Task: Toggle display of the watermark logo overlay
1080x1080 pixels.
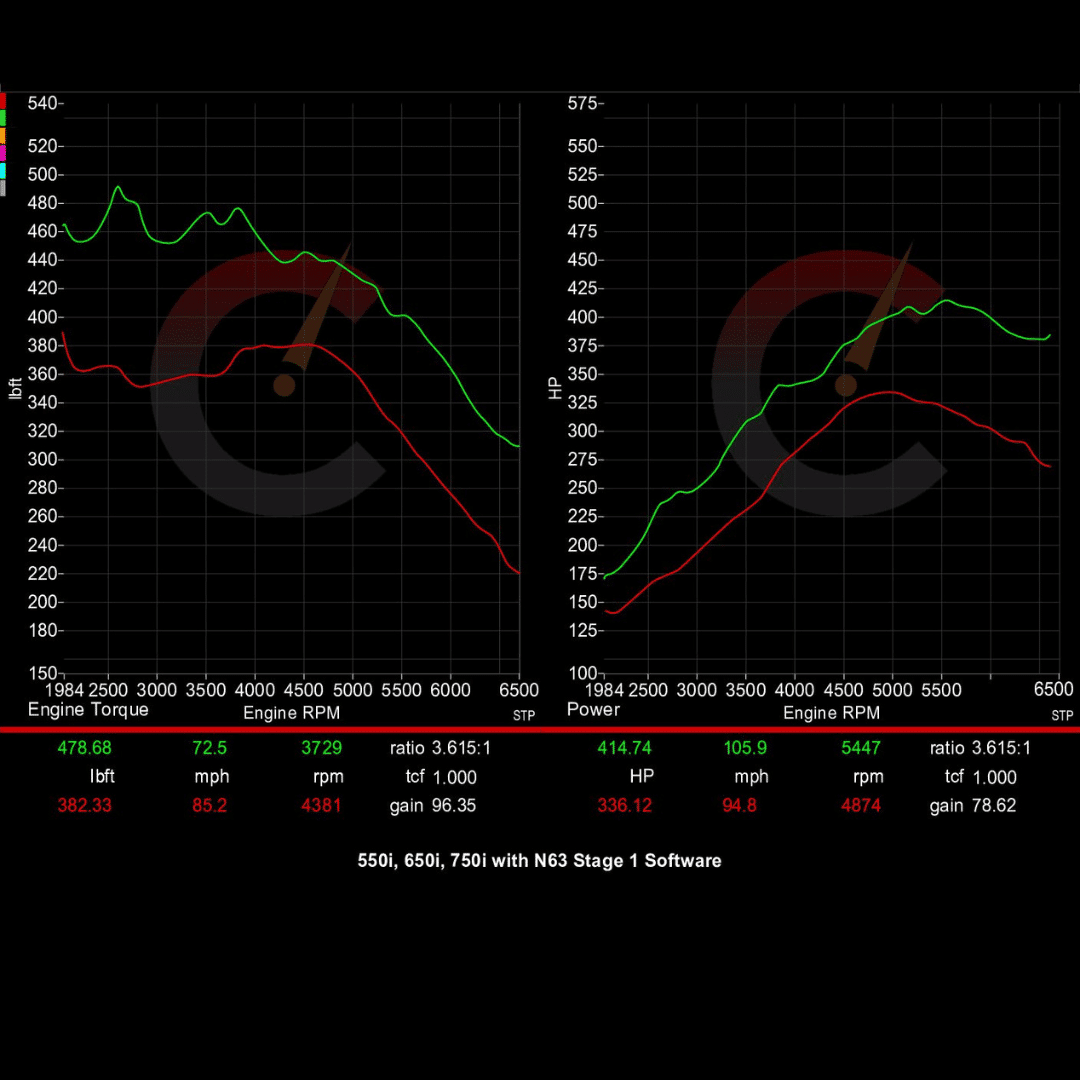Action: click(x=285, y=385)
